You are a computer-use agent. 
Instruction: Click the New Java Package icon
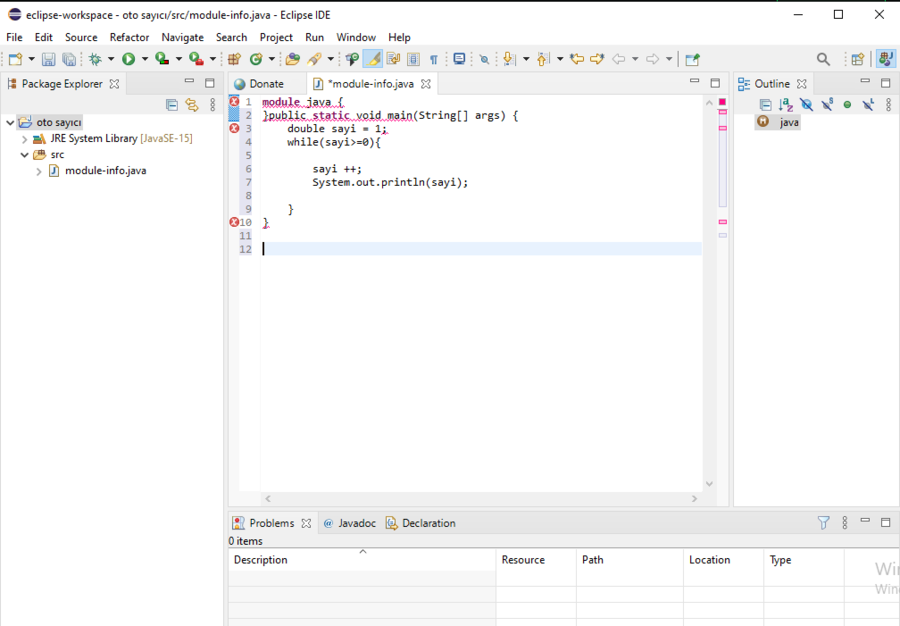pyautogui.click(x=234, y=59)
